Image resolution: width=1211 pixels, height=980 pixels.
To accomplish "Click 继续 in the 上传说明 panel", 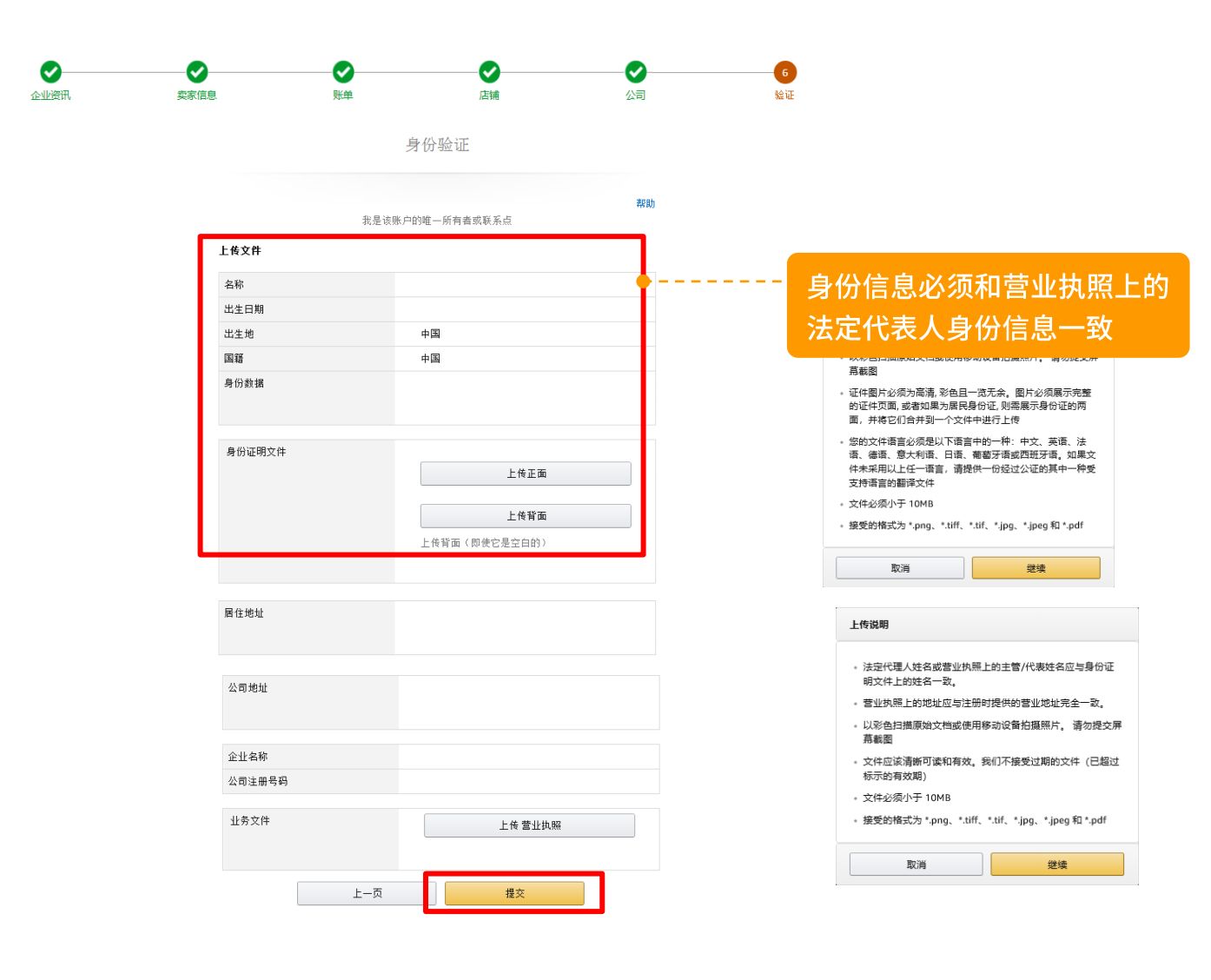I will tap(1056, 864).
